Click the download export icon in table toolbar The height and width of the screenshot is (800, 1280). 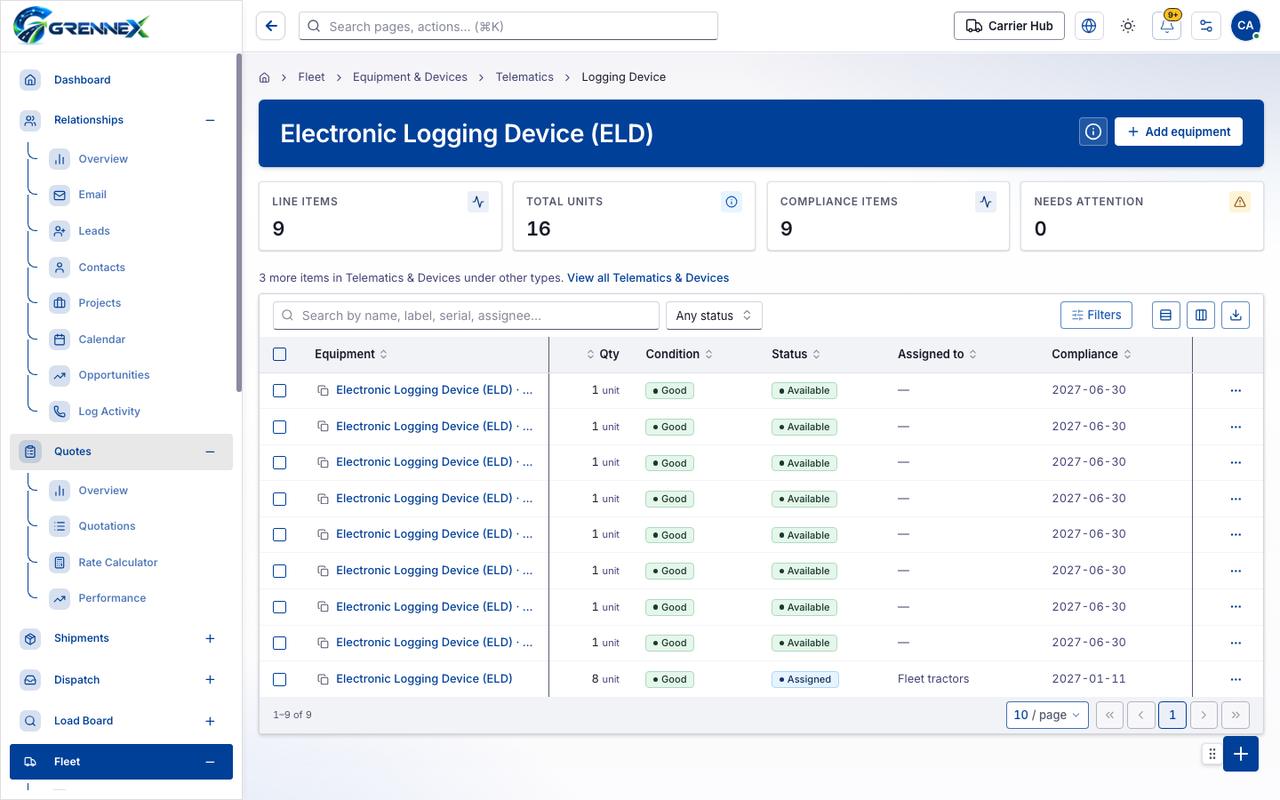[x=1235, y=315]
